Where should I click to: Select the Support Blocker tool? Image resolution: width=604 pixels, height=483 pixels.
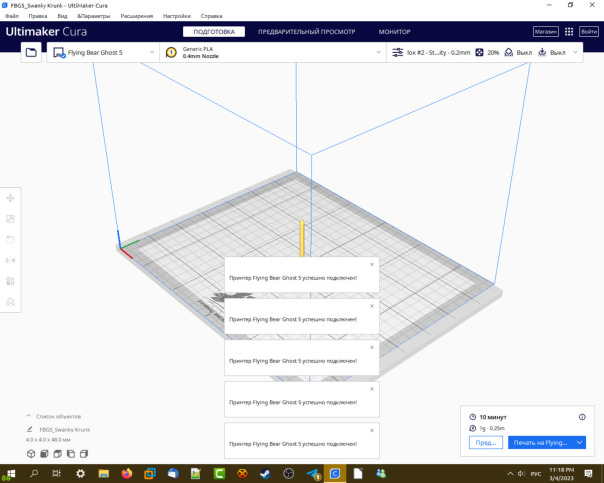point(10,302)
